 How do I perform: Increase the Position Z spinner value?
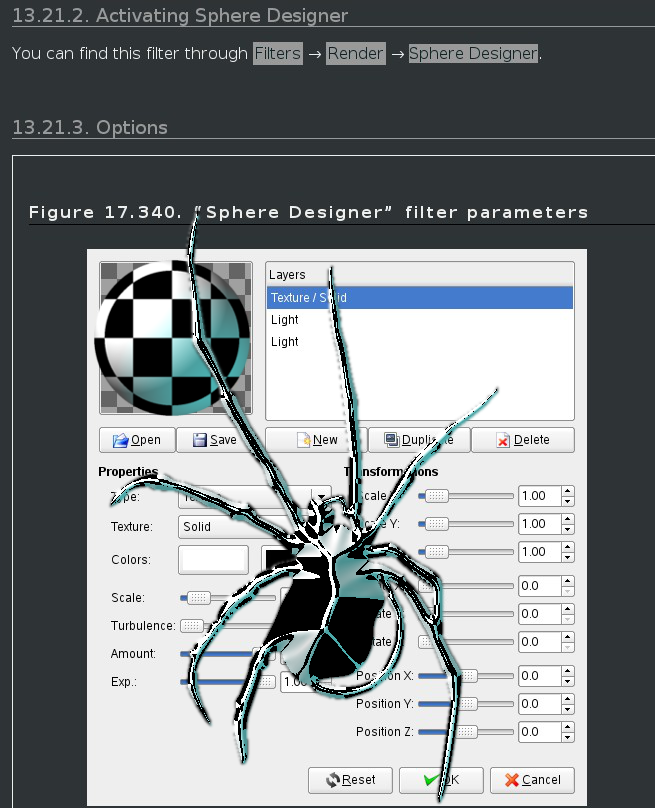pos(567,726)
